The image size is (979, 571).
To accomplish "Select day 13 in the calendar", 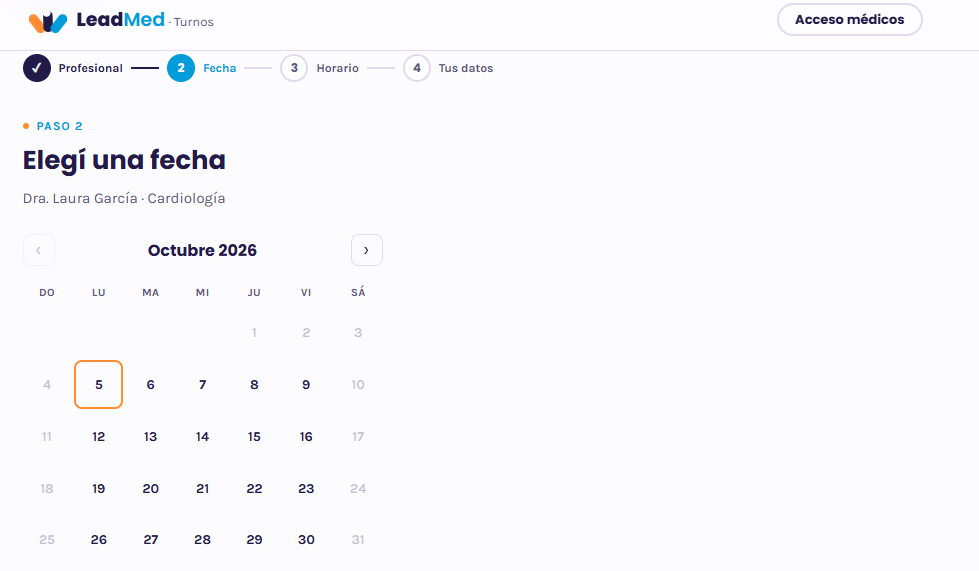I will (x=150, y=437).
